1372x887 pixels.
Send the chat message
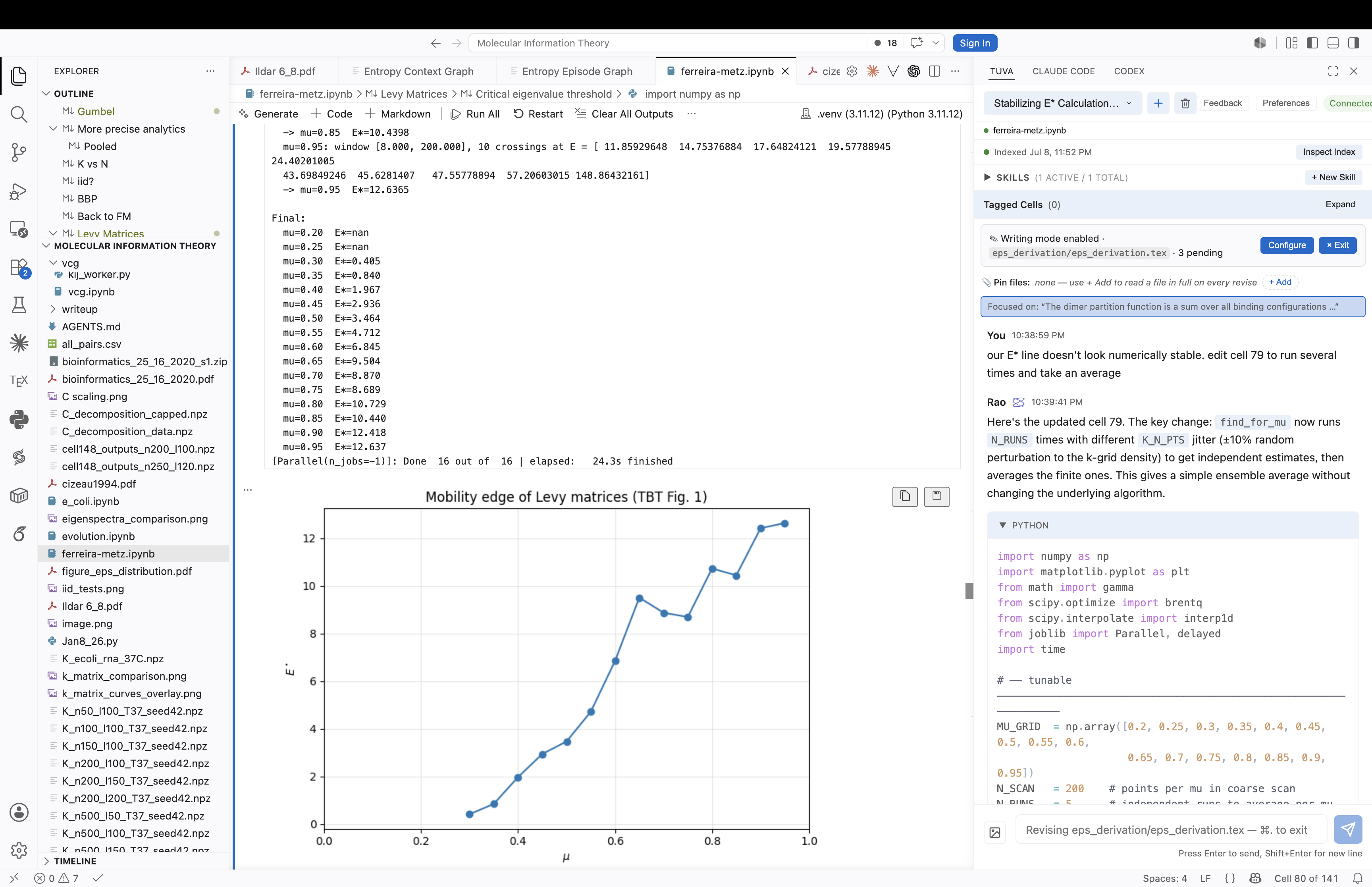click(x=1348, y=829)
